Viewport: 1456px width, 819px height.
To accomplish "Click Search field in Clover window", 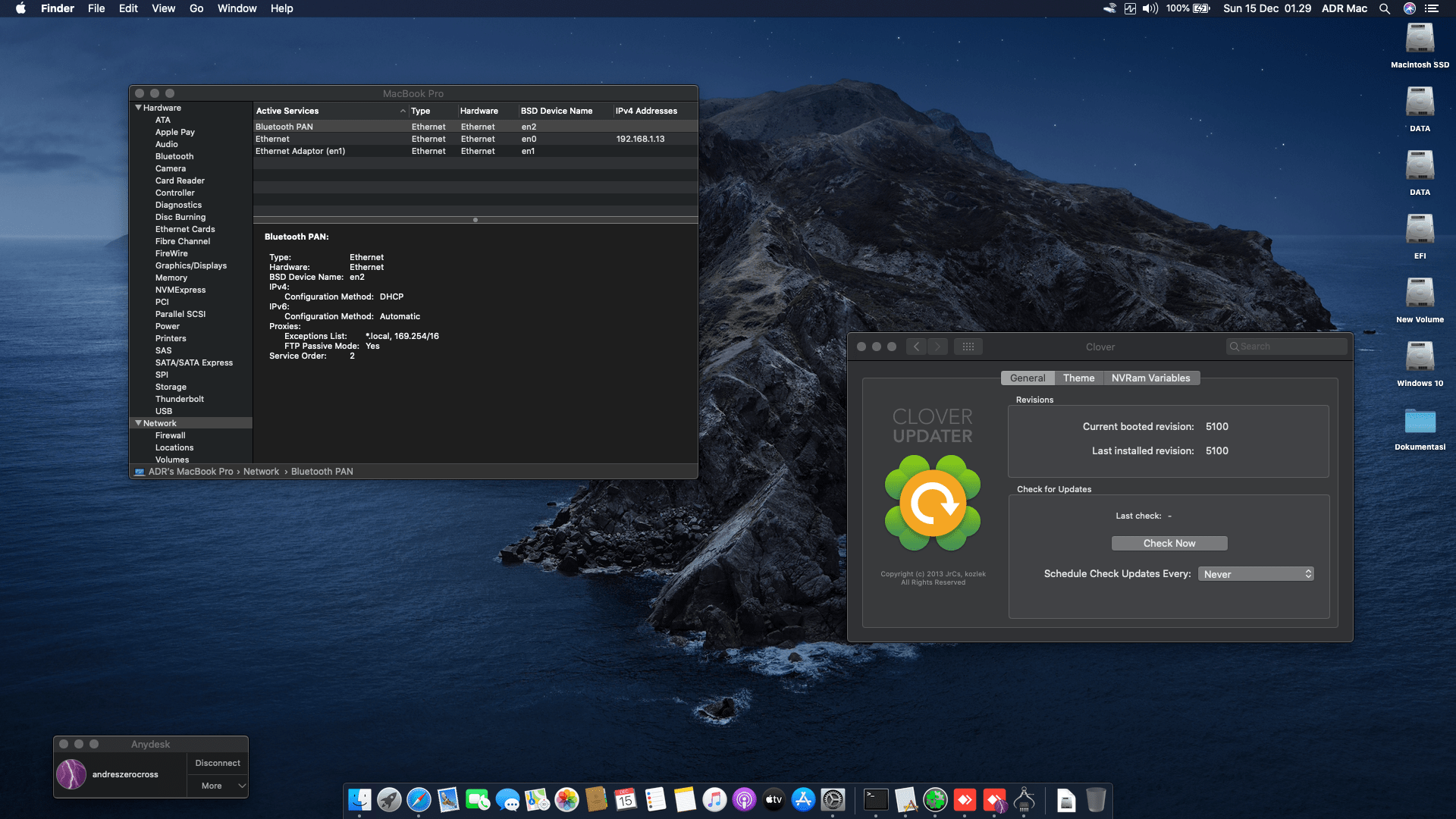I will tap(1286, 347).
